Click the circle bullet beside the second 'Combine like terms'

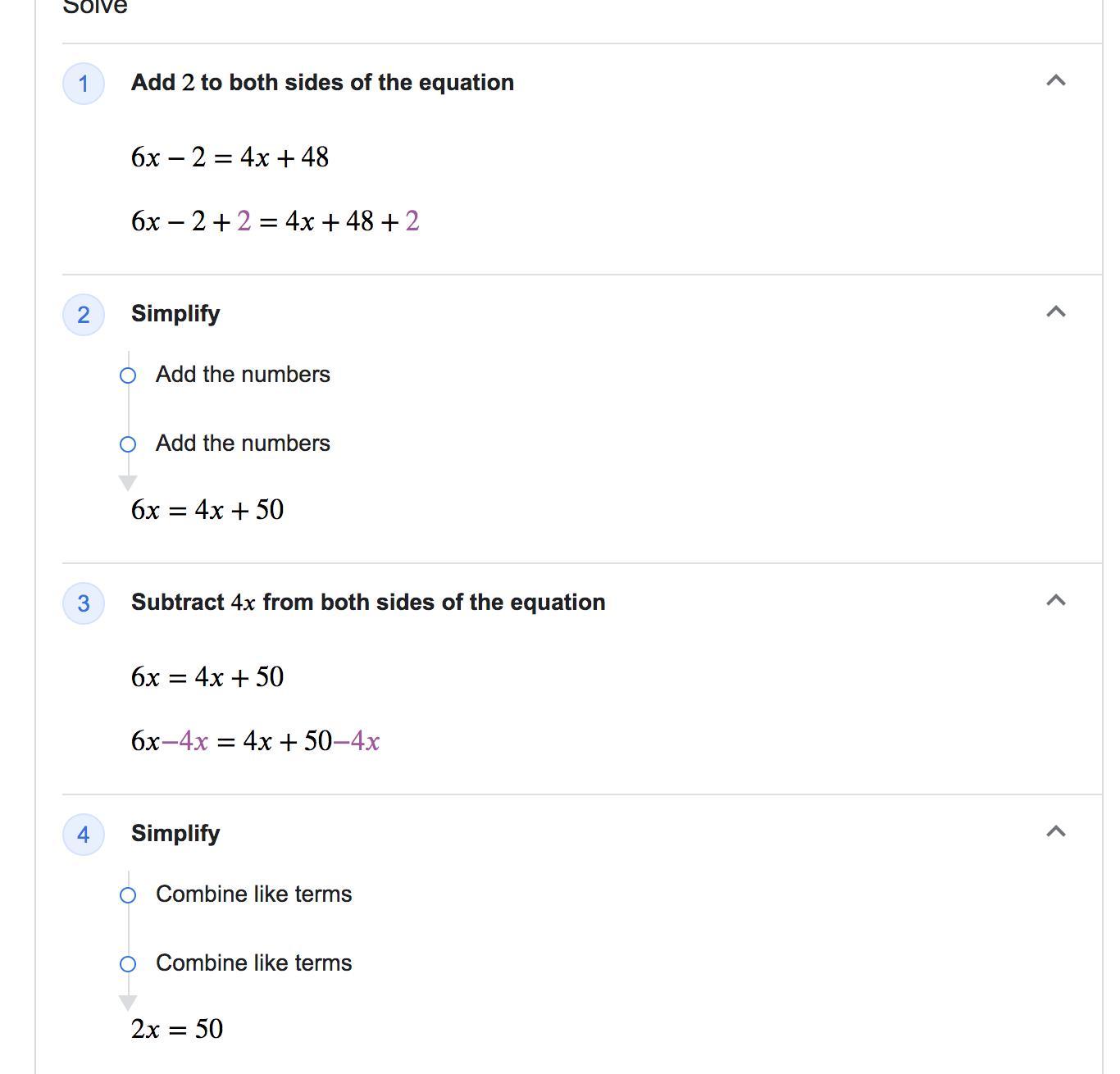coord(128,964)
